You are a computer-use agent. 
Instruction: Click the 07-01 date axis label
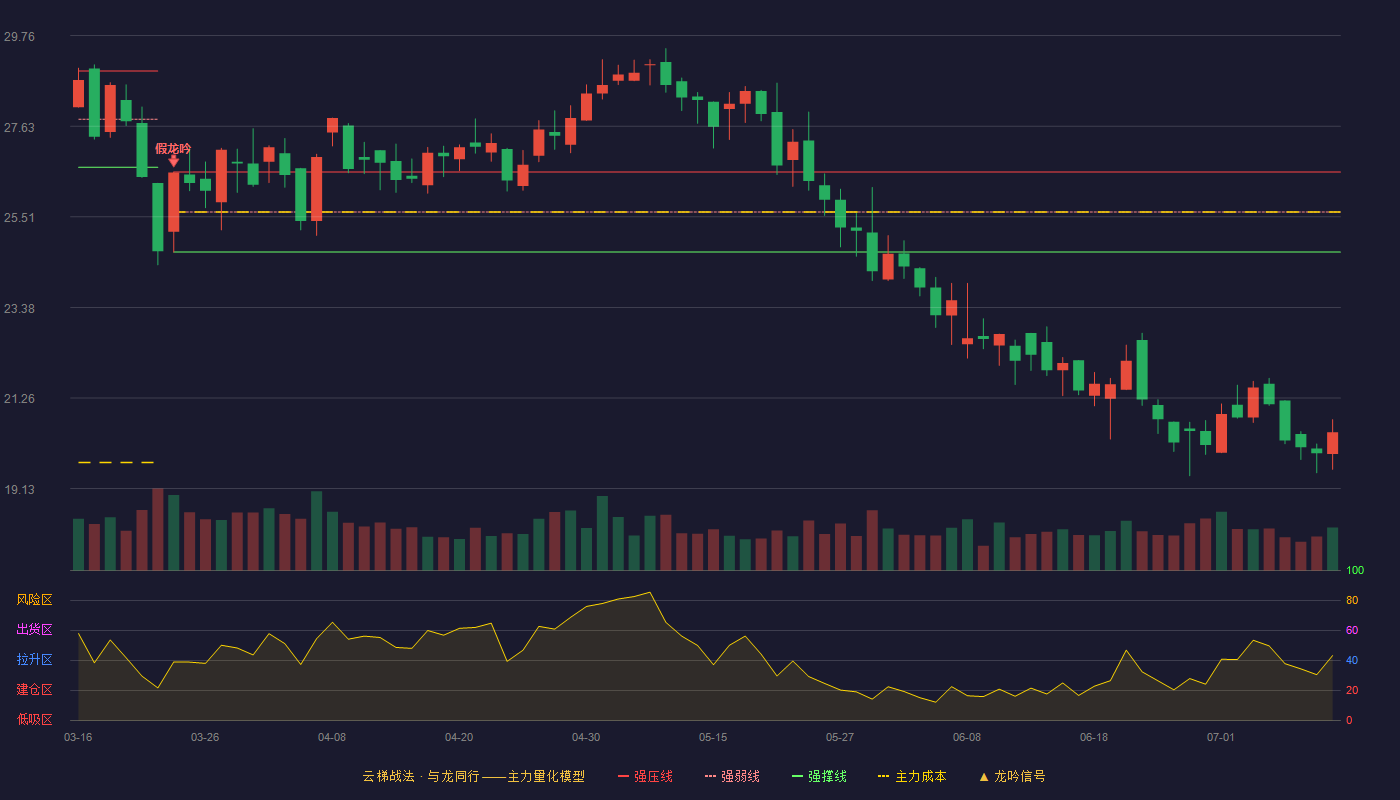click(x=1221, y=737)
